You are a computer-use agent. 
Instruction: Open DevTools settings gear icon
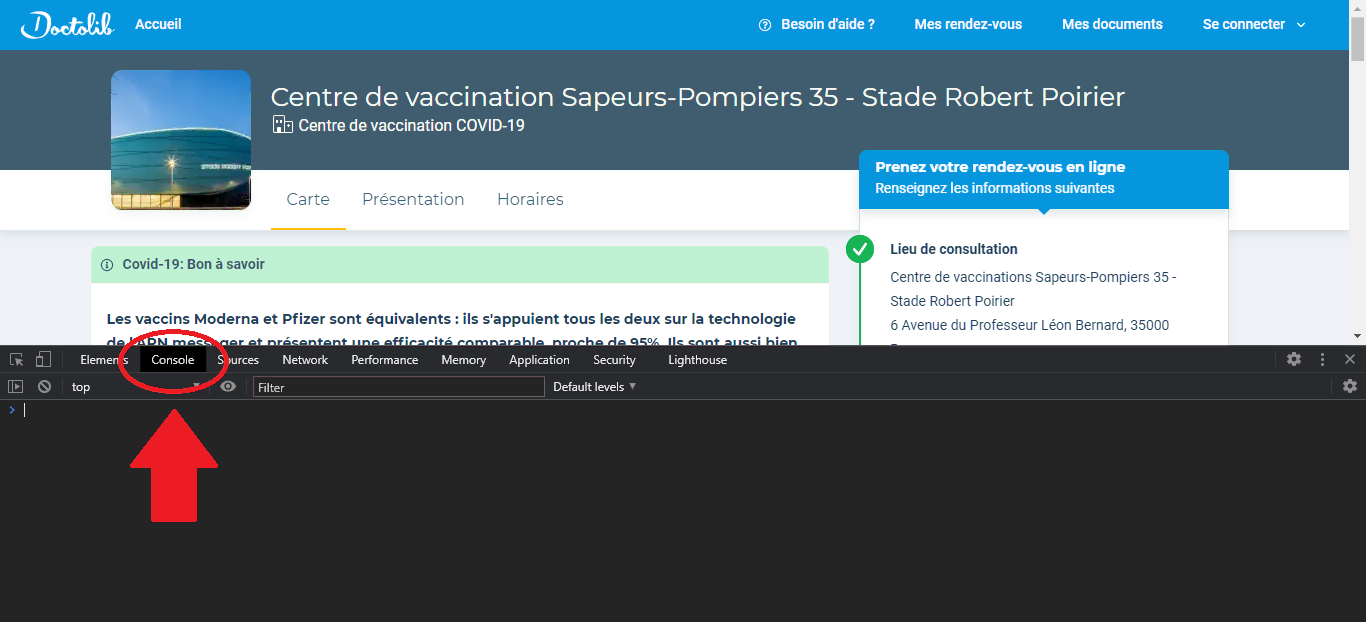pos(1294,359)
